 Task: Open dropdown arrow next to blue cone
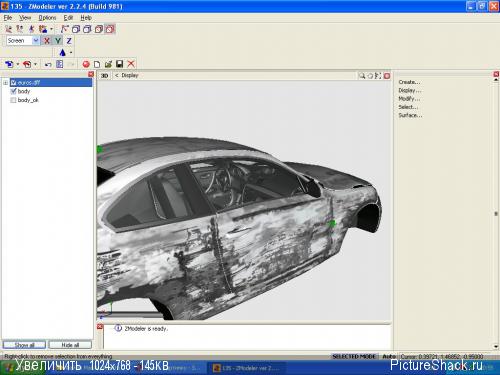[71, 52]
